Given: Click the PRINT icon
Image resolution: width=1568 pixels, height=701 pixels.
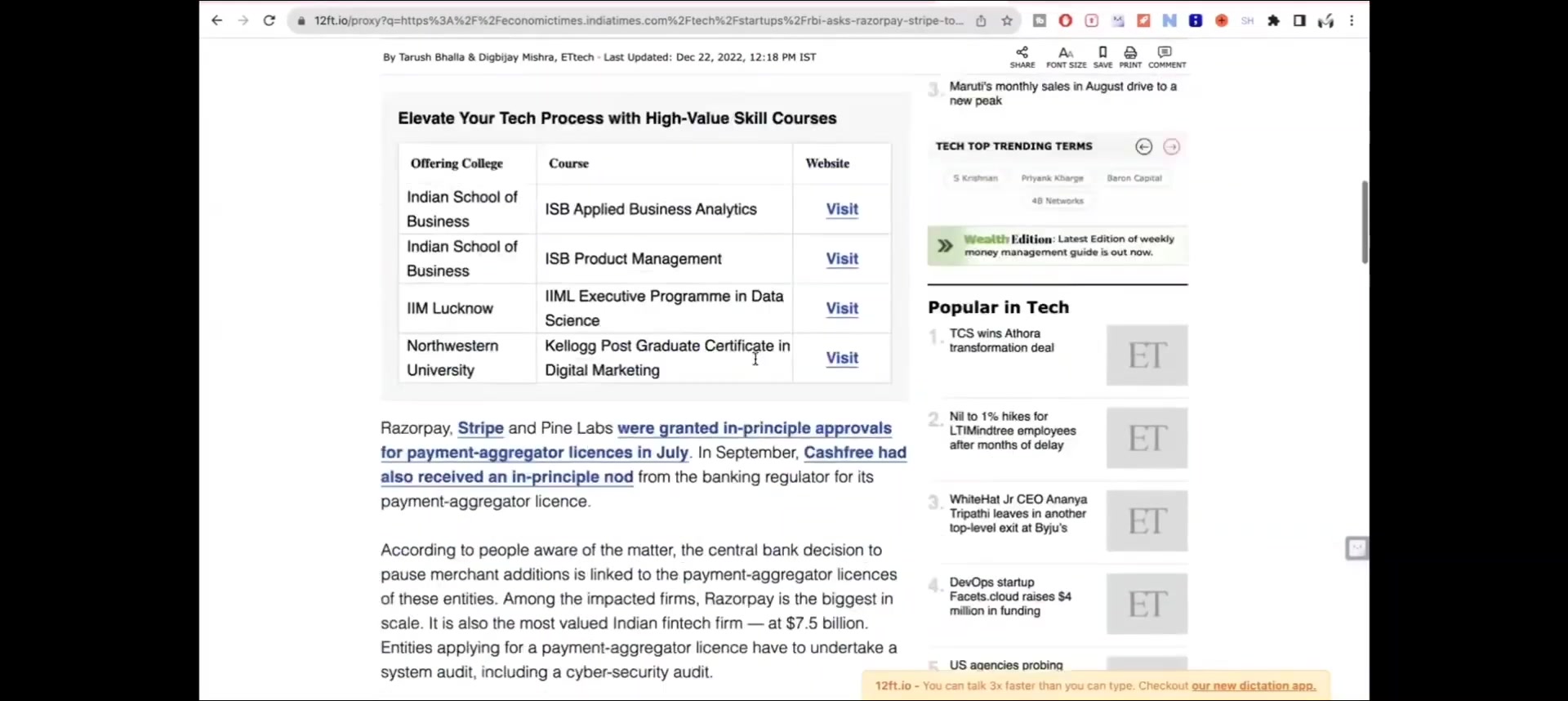Looking at the screenshot, I should [1130, 56].
